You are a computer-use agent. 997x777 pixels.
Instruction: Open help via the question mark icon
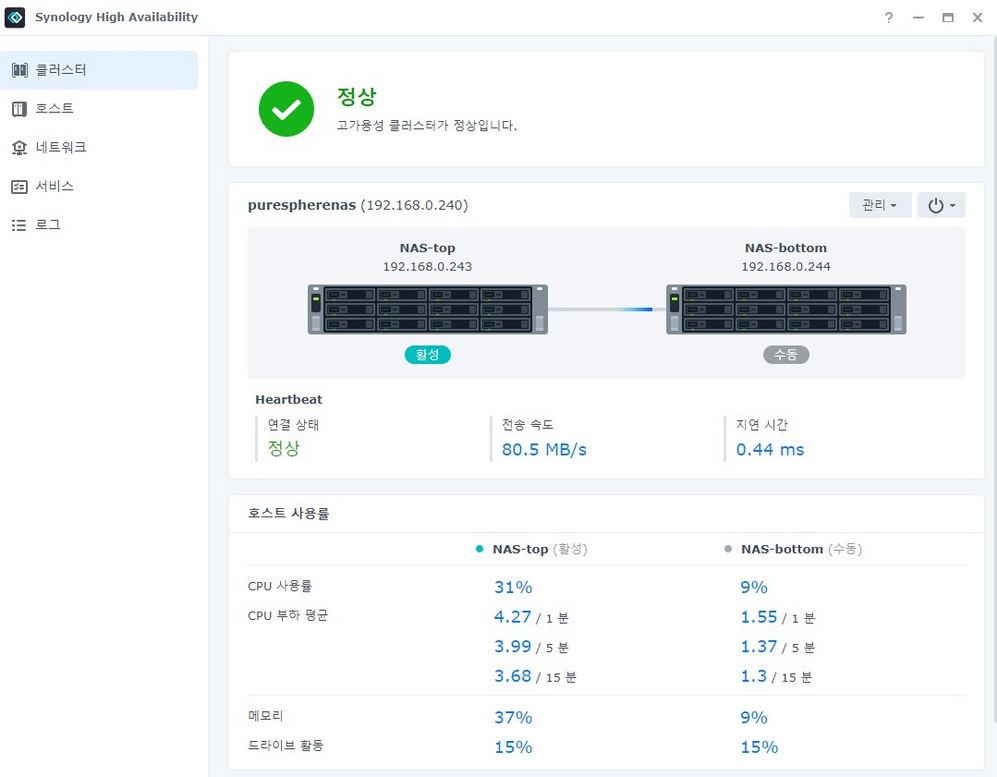pos(889,18)
